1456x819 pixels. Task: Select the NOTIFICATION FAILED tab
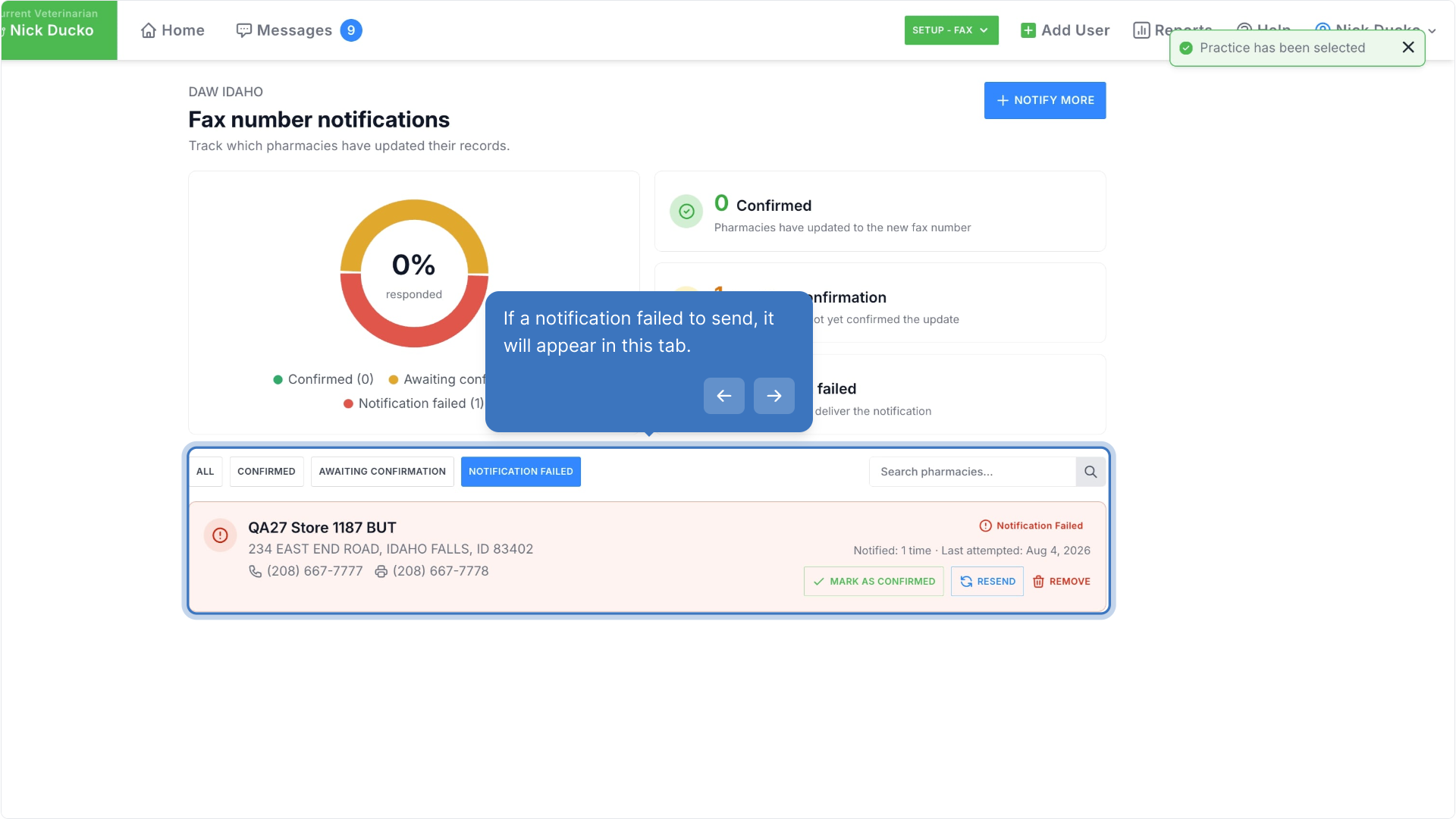click(x=521, y=472)
